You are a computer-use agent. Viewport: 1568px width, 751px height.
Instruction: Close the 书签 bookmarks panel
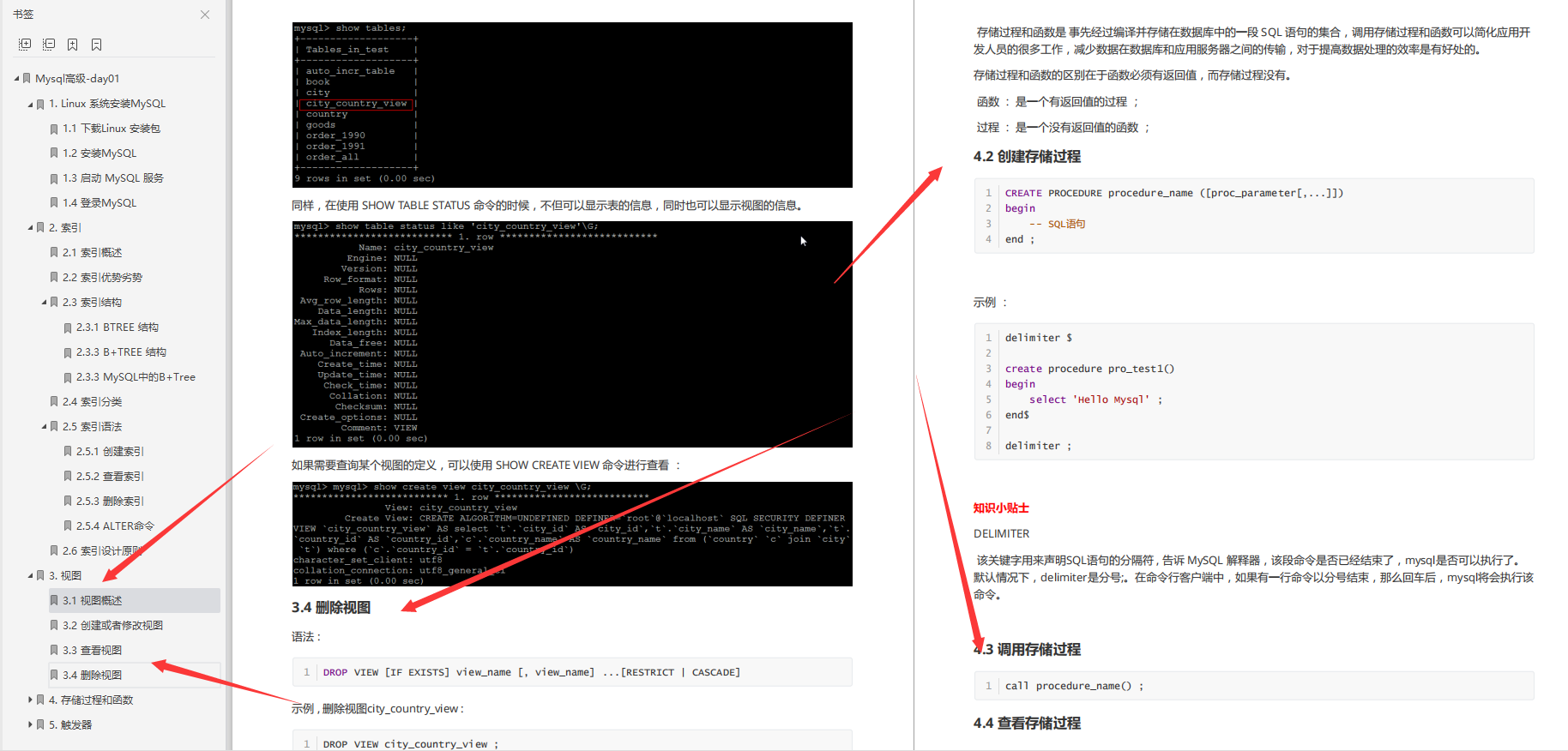[x=205, y=15]
